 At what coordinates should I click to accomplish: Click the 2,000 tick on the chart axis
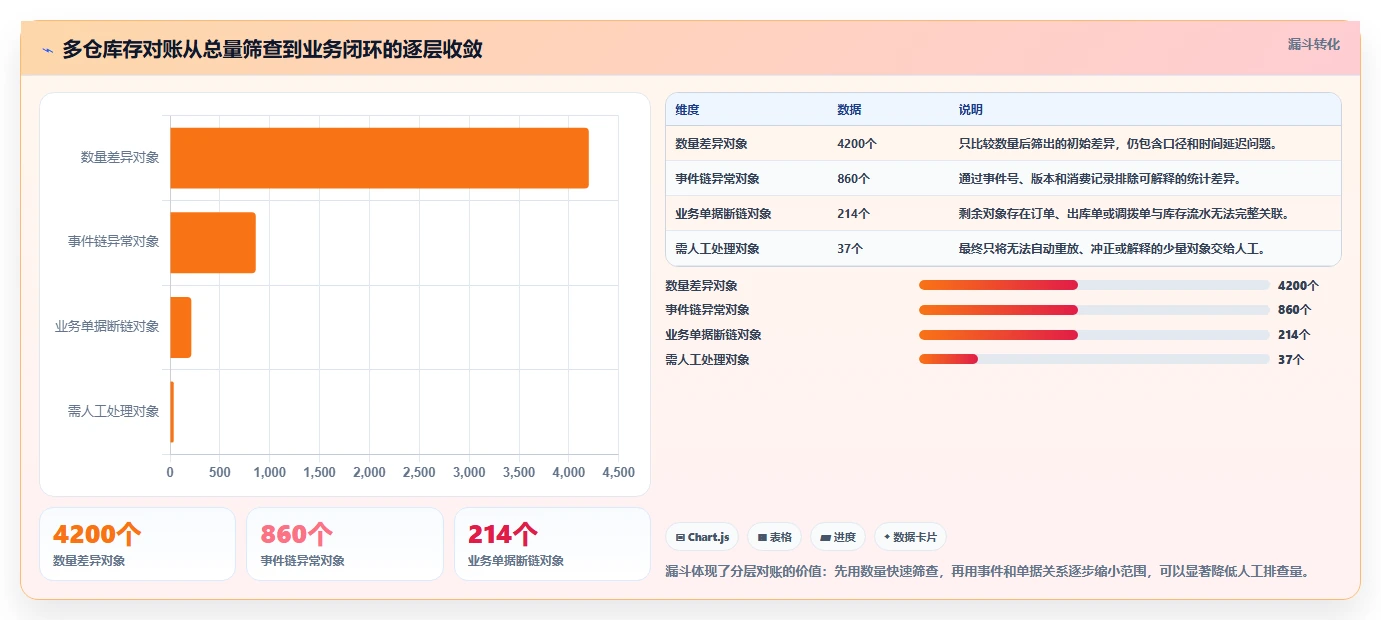click(369, 472)
